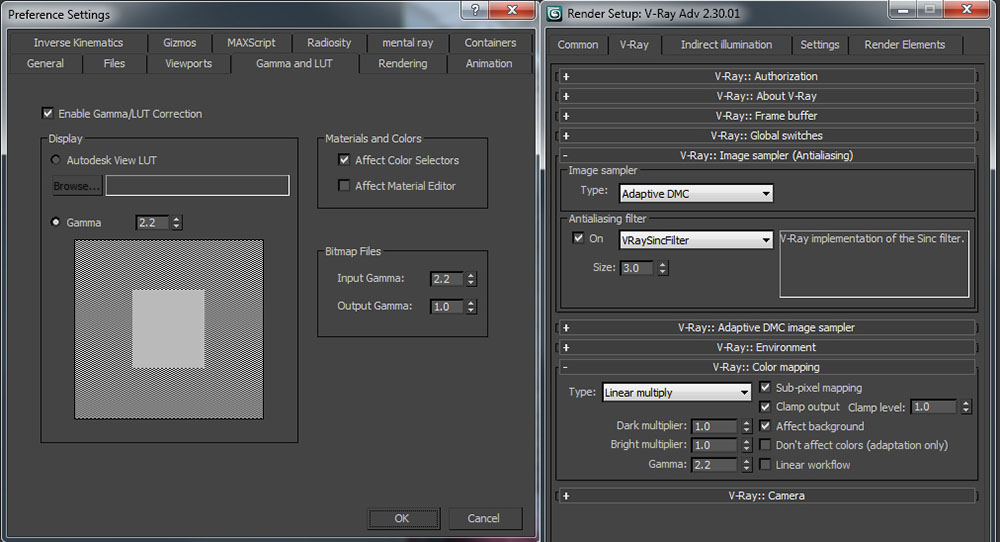This screenshot has height=542, width=1000.
Task: Switch to the Indirect illumination tab
Action: pyautogui.click(x=726, y=45)
